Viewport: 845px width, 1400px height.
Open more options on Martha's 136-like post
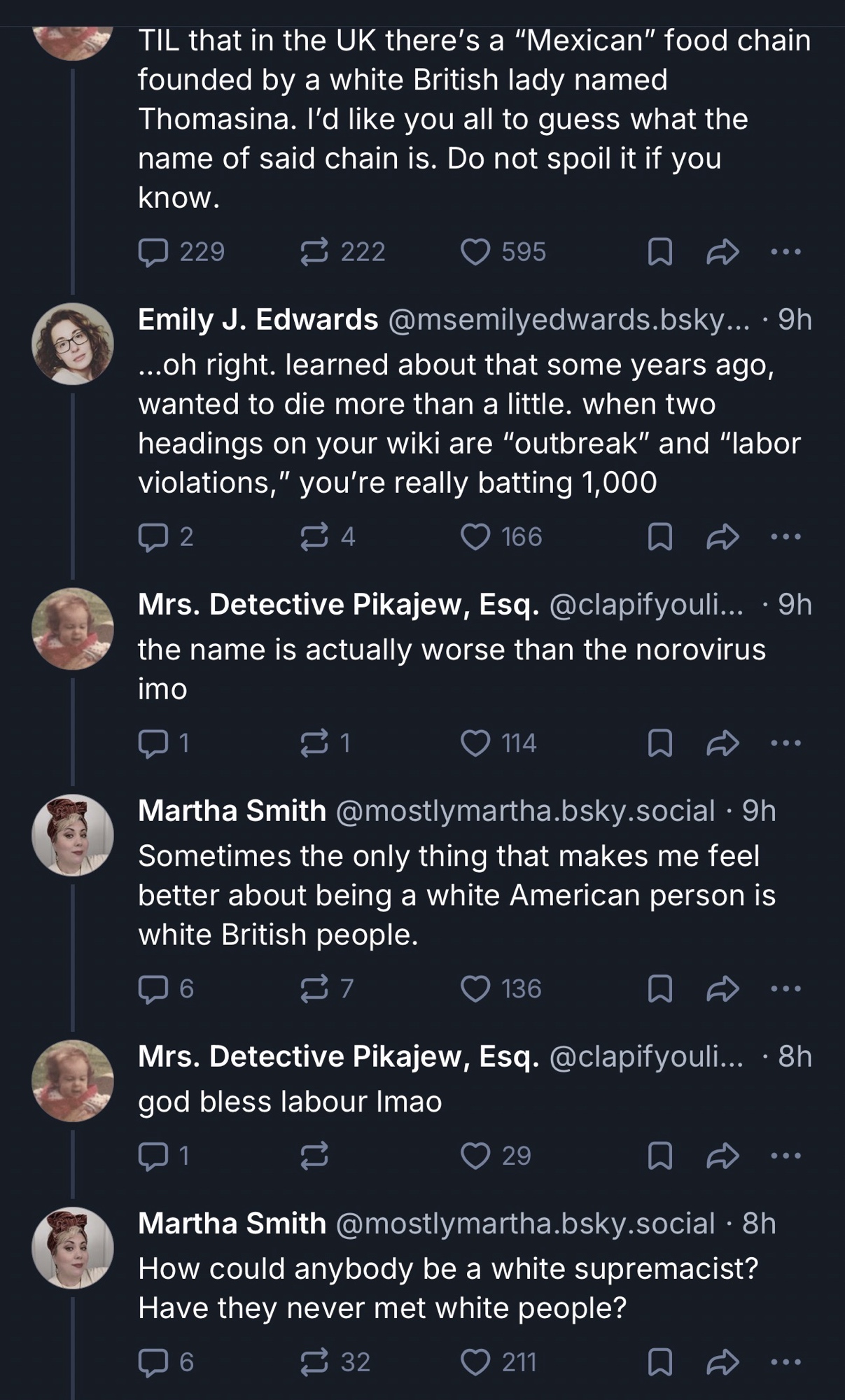coord(785,988)
